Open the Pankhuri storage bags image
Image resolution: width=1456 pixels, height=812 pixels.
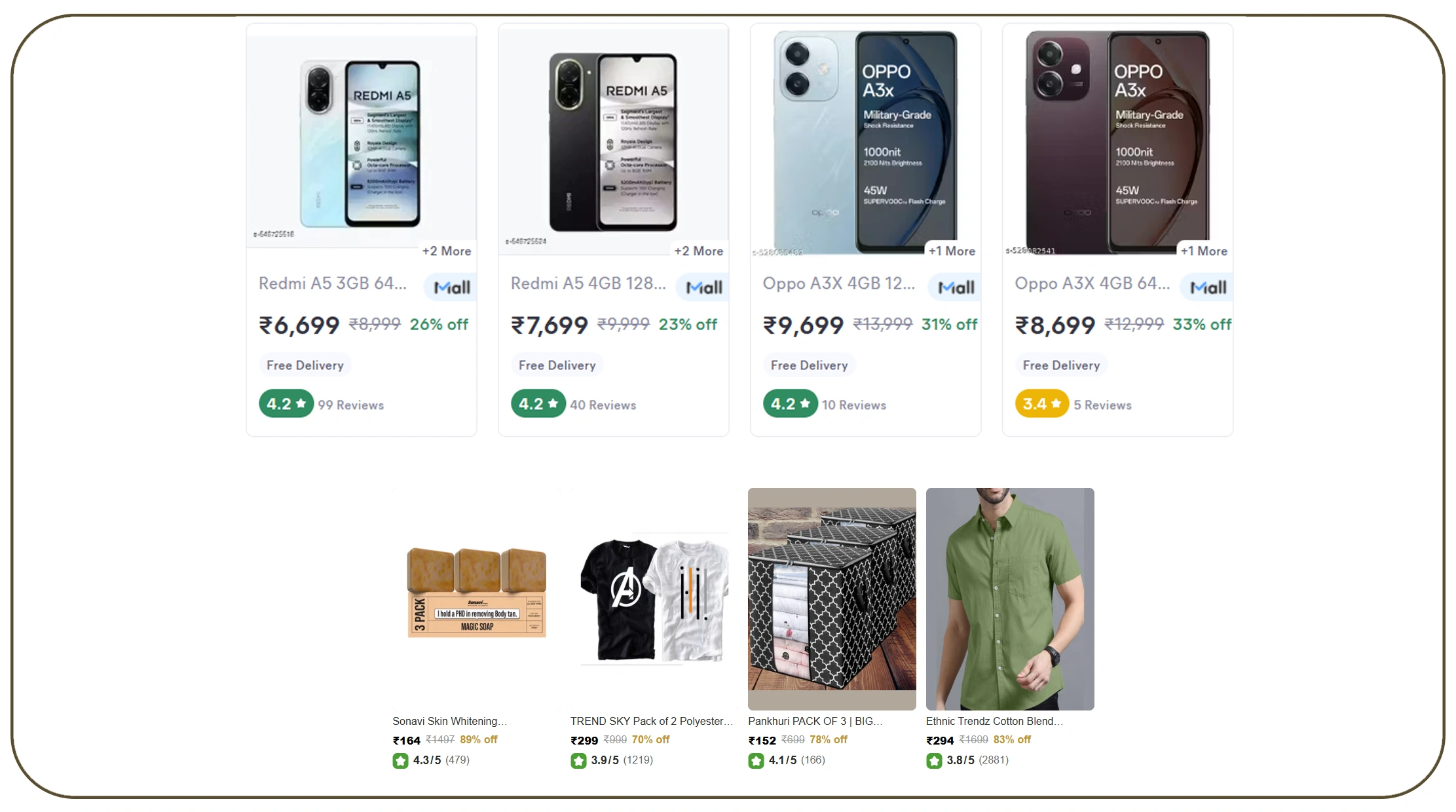tap(832, 599)
